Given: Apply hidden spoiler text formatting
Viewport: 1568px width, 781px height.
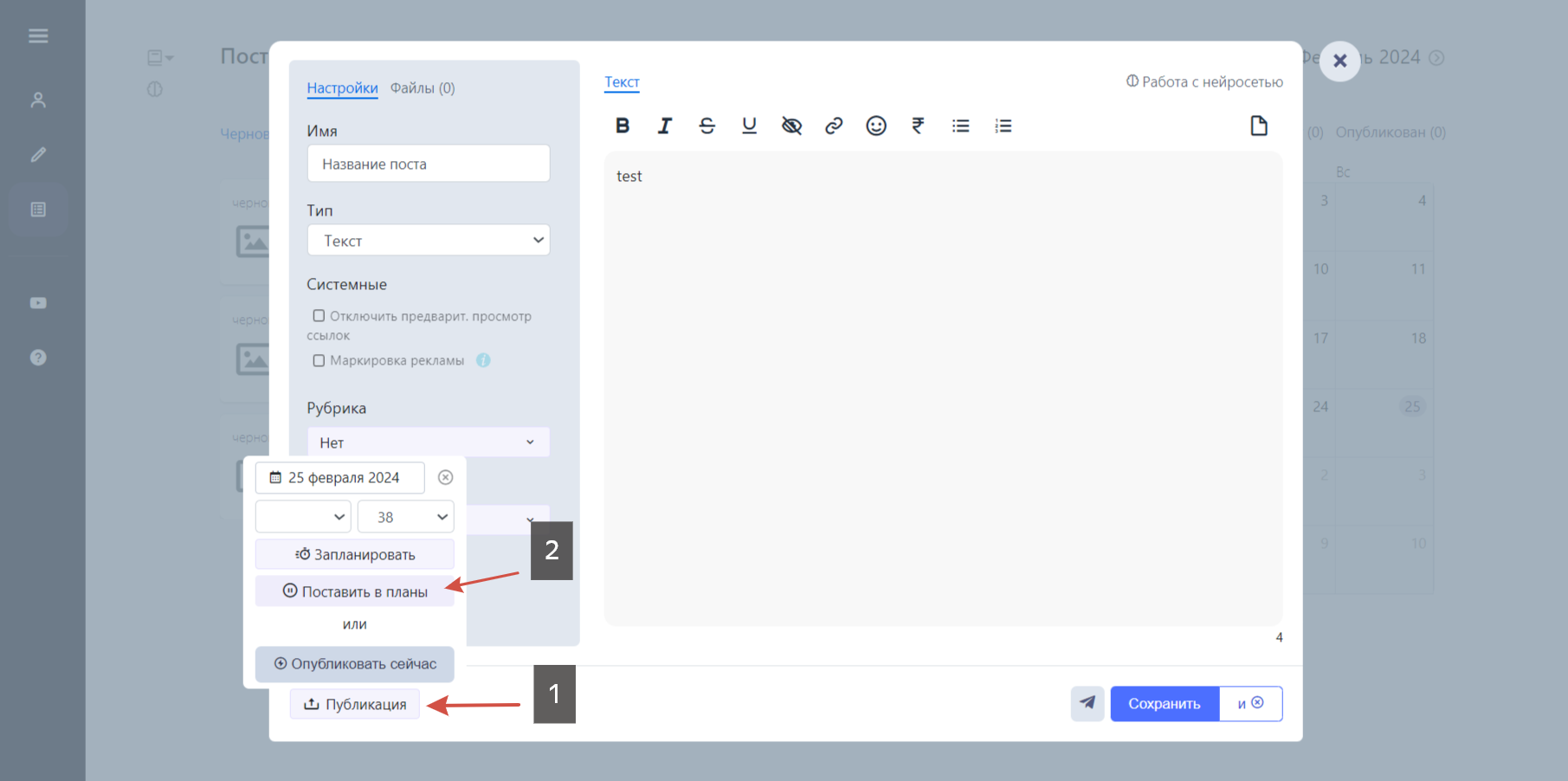Looking at the screenshot, I should pos(791,126).
